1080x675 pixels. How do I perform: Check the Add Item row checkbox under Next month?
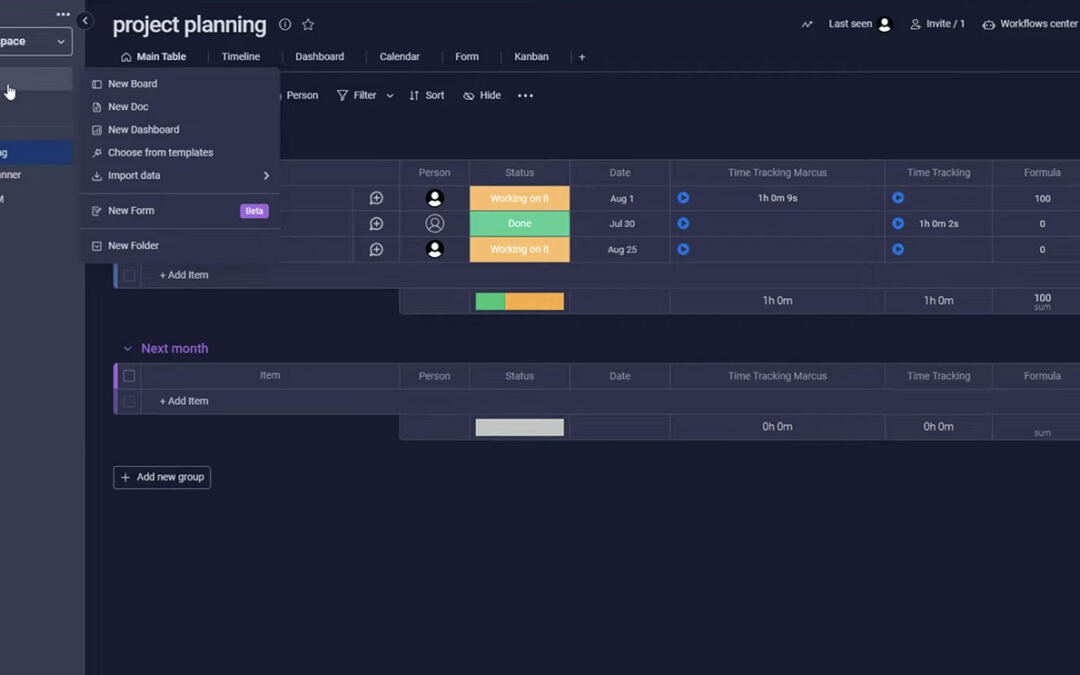(x=129, y=401)
